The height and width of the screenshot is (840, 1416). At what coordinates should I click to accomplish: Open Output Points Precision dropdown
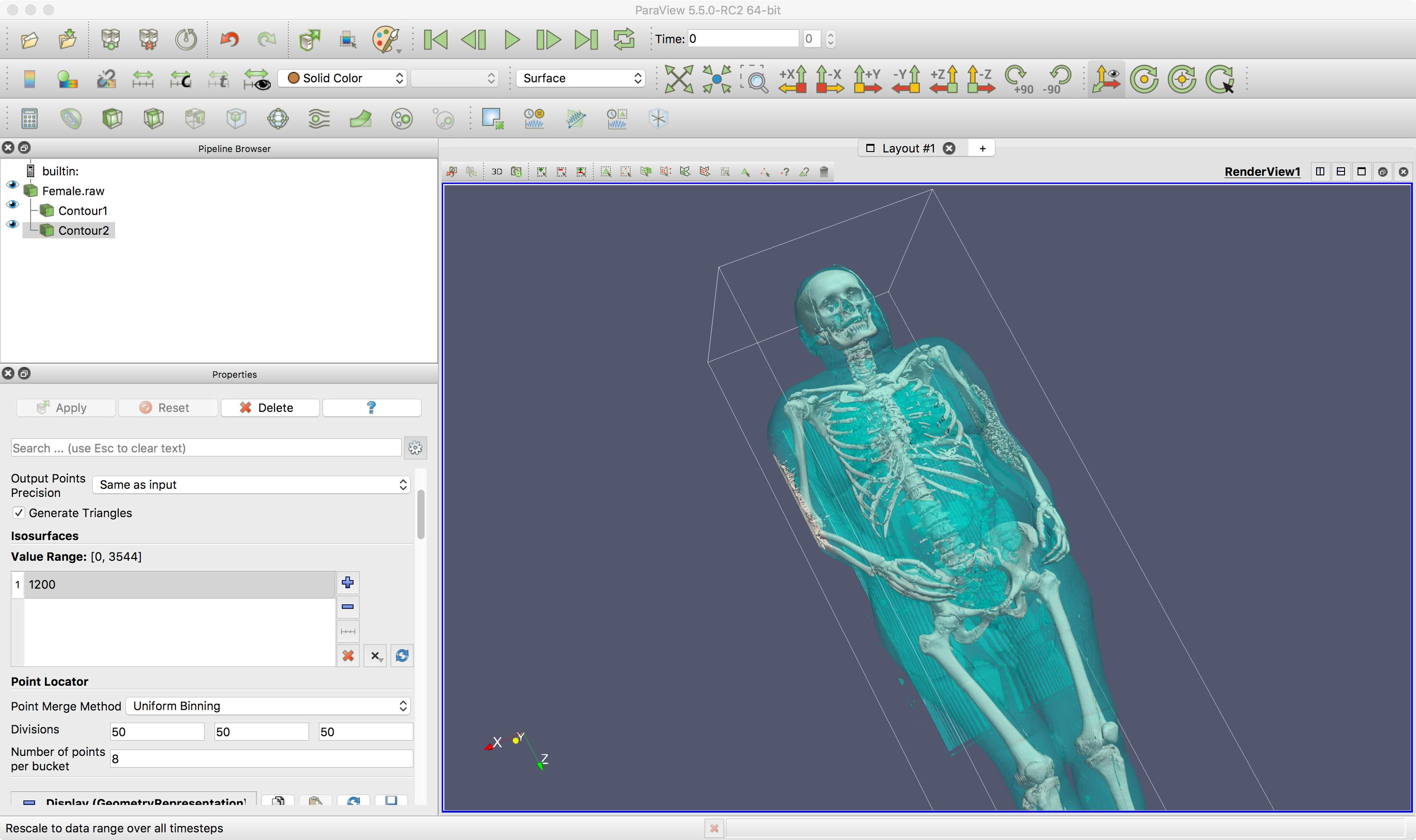tap(251, 484)
